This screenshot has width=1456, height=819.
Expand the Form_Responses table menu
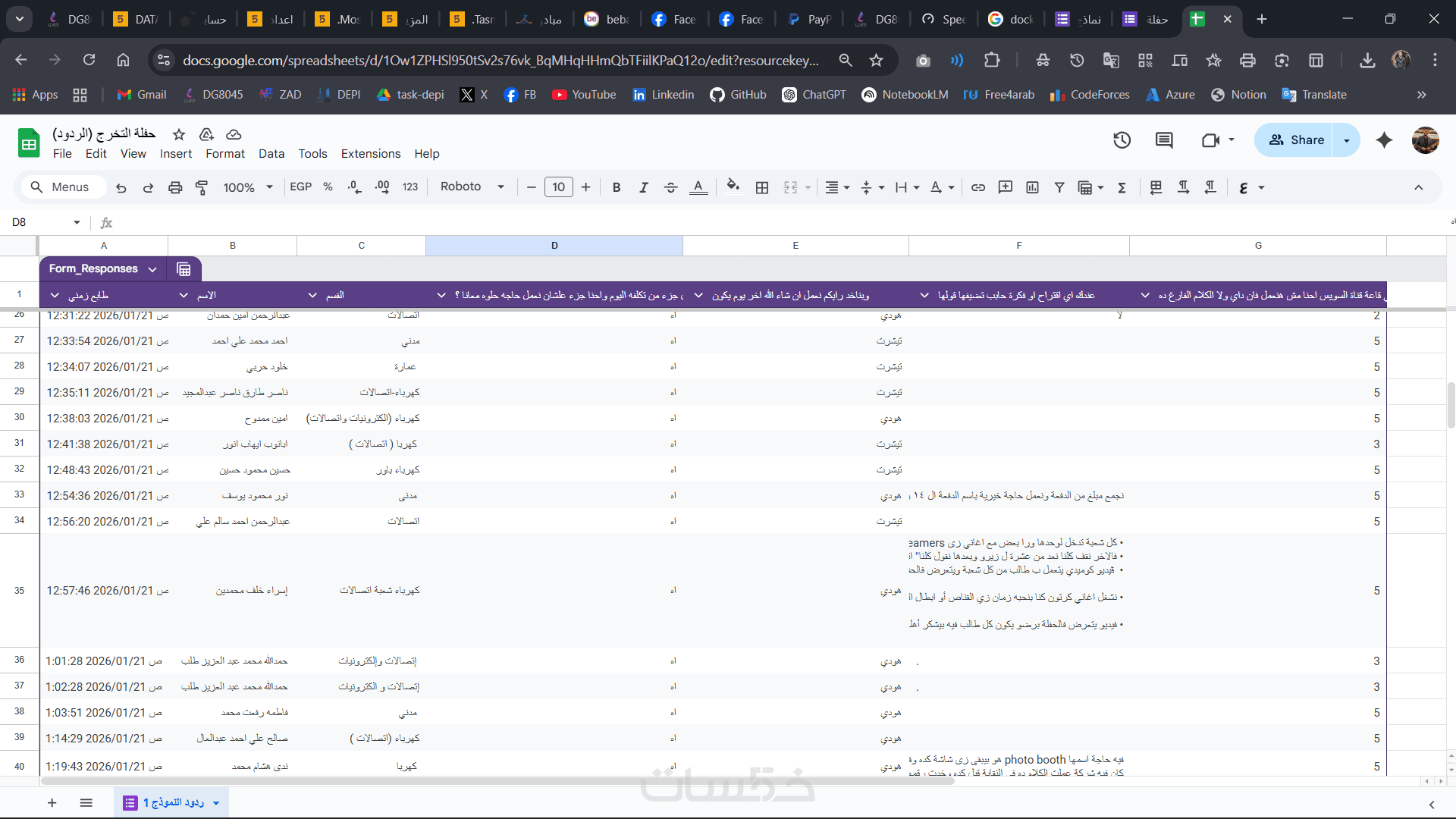[x=152, y=269]
